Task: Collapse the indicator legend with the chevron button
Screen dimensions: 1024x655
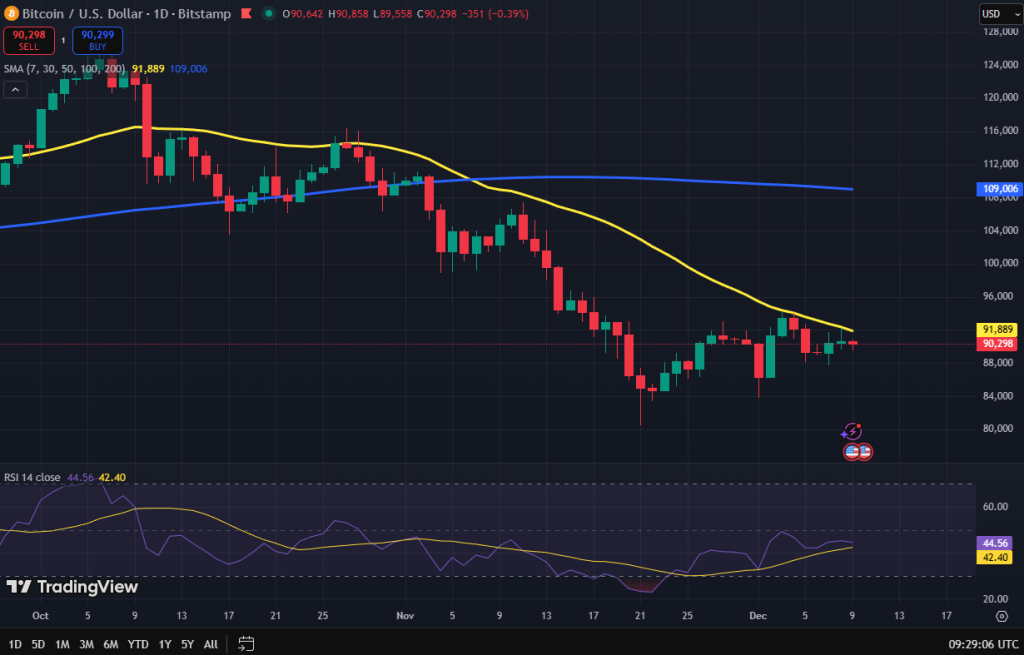Action: (15, 89)
